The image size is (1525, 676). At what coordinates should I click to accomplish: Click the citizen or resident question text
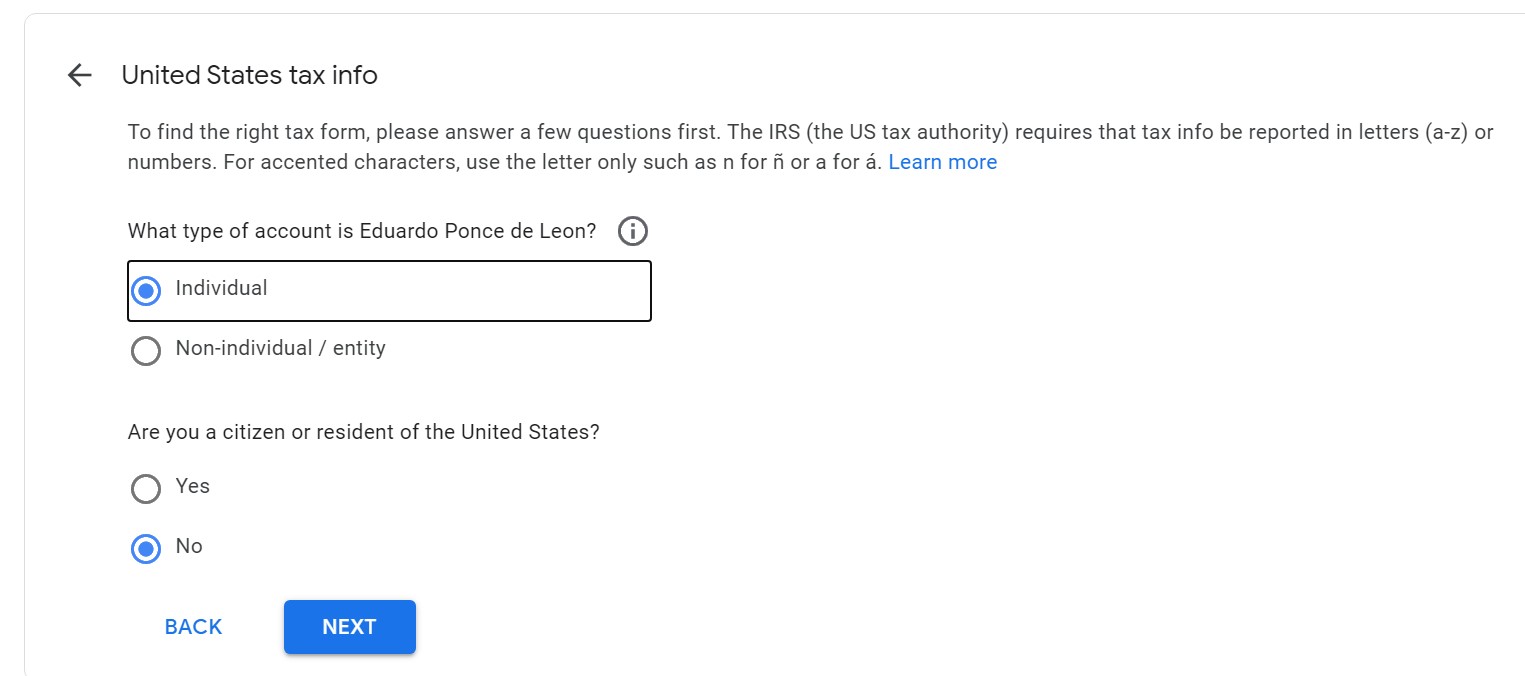coord(364,432)
